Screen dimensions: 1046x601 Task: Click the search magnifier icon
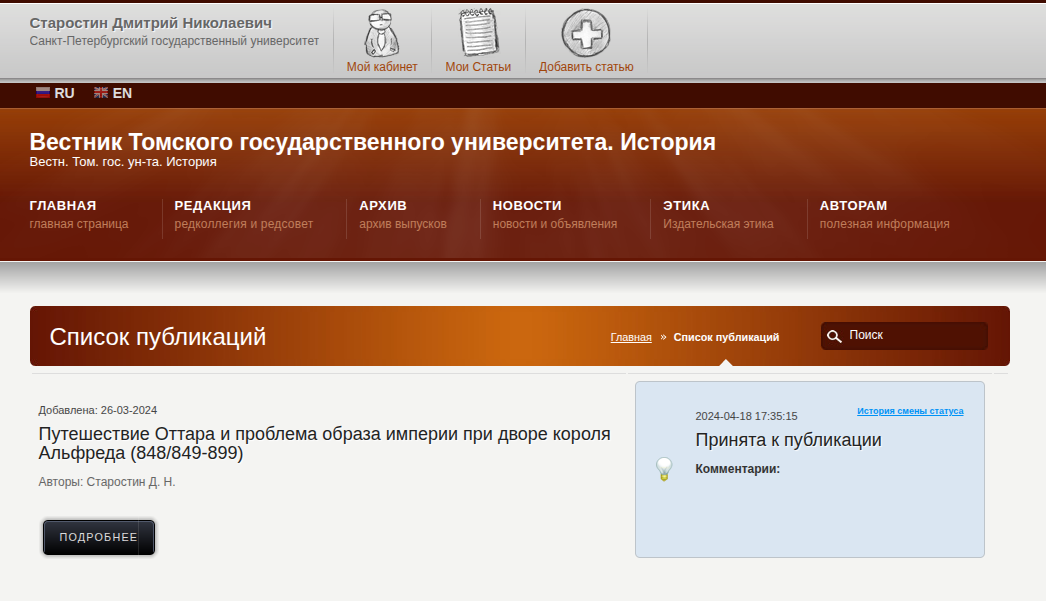834,336
